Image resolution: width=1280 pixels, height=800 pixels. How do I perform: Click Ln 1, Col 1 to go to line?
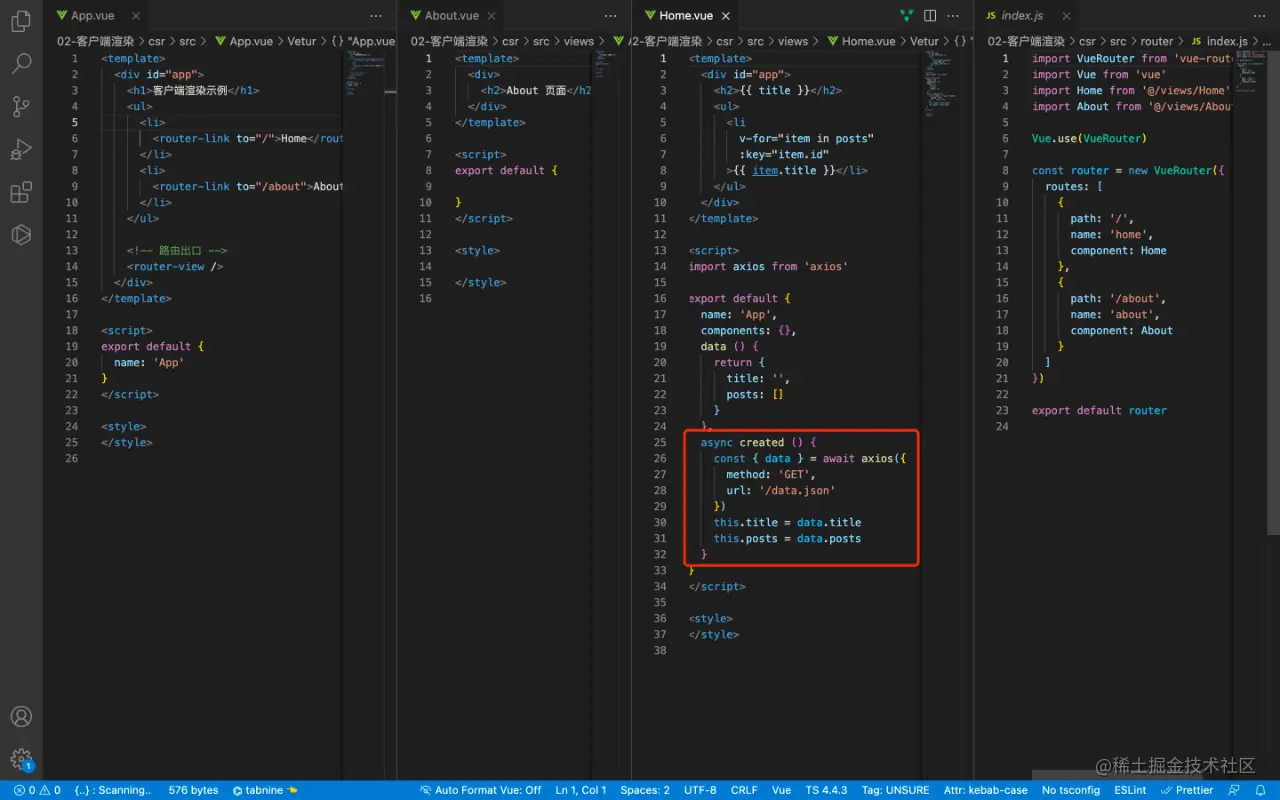point(581,790)
